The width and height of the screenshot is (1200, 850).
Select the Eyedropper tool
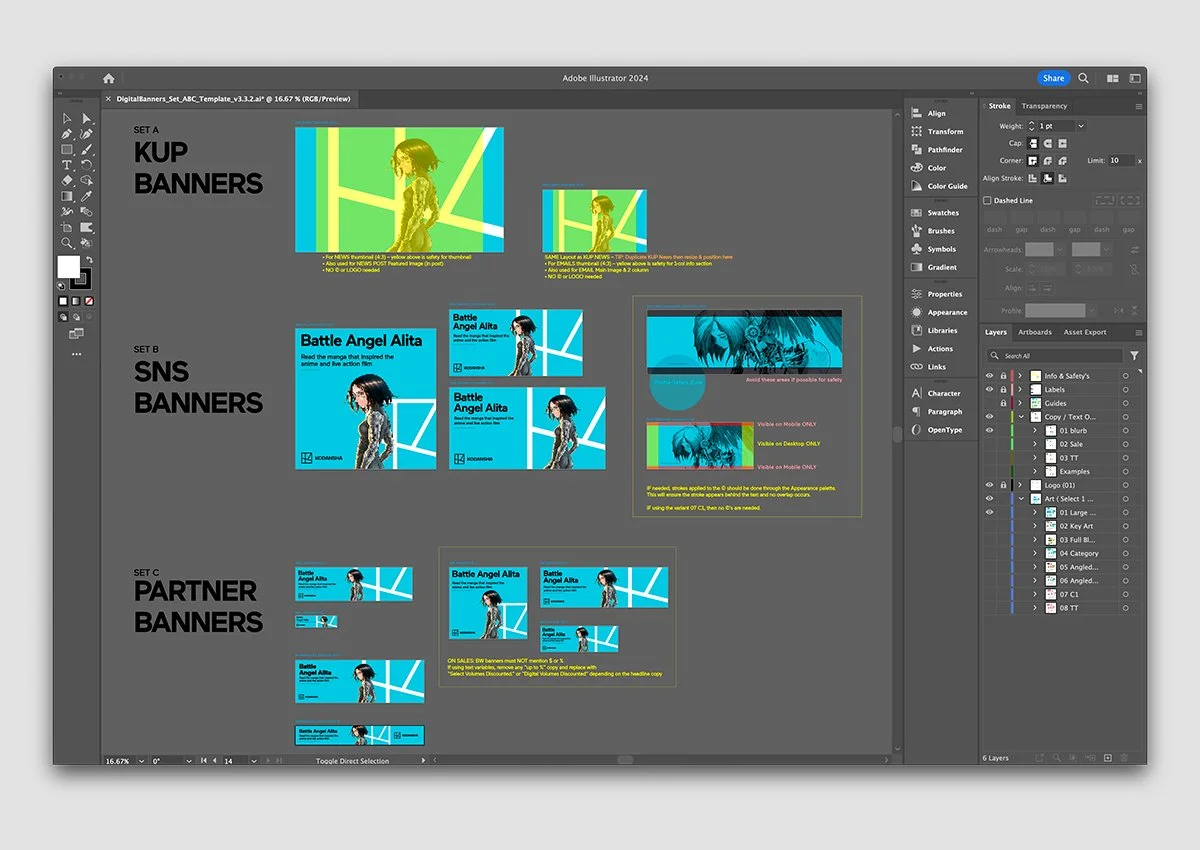[86, 196]
